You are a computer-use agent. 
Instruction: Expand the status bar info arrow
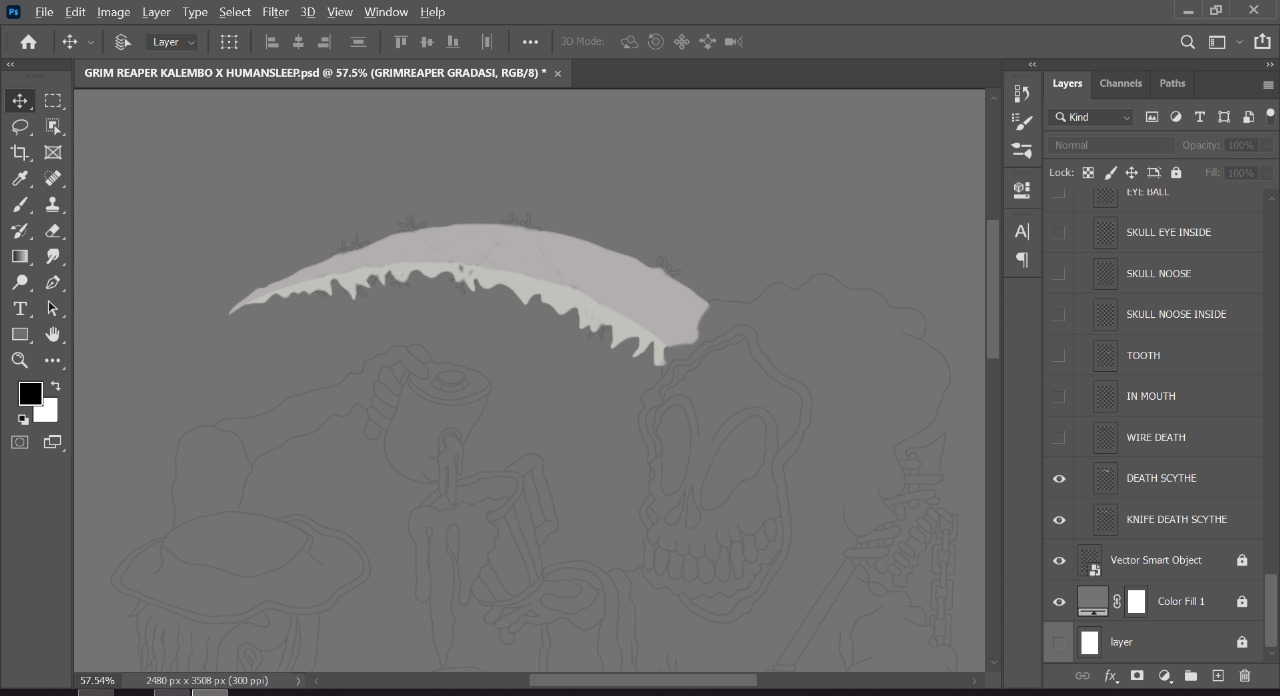click(298, 681)
